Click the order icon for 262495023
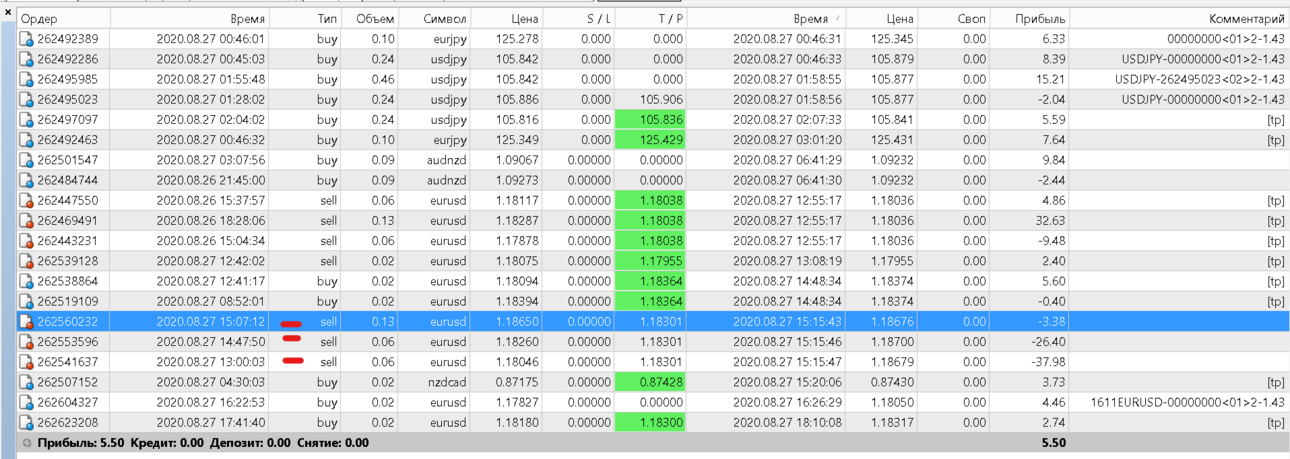 point(27,99)
